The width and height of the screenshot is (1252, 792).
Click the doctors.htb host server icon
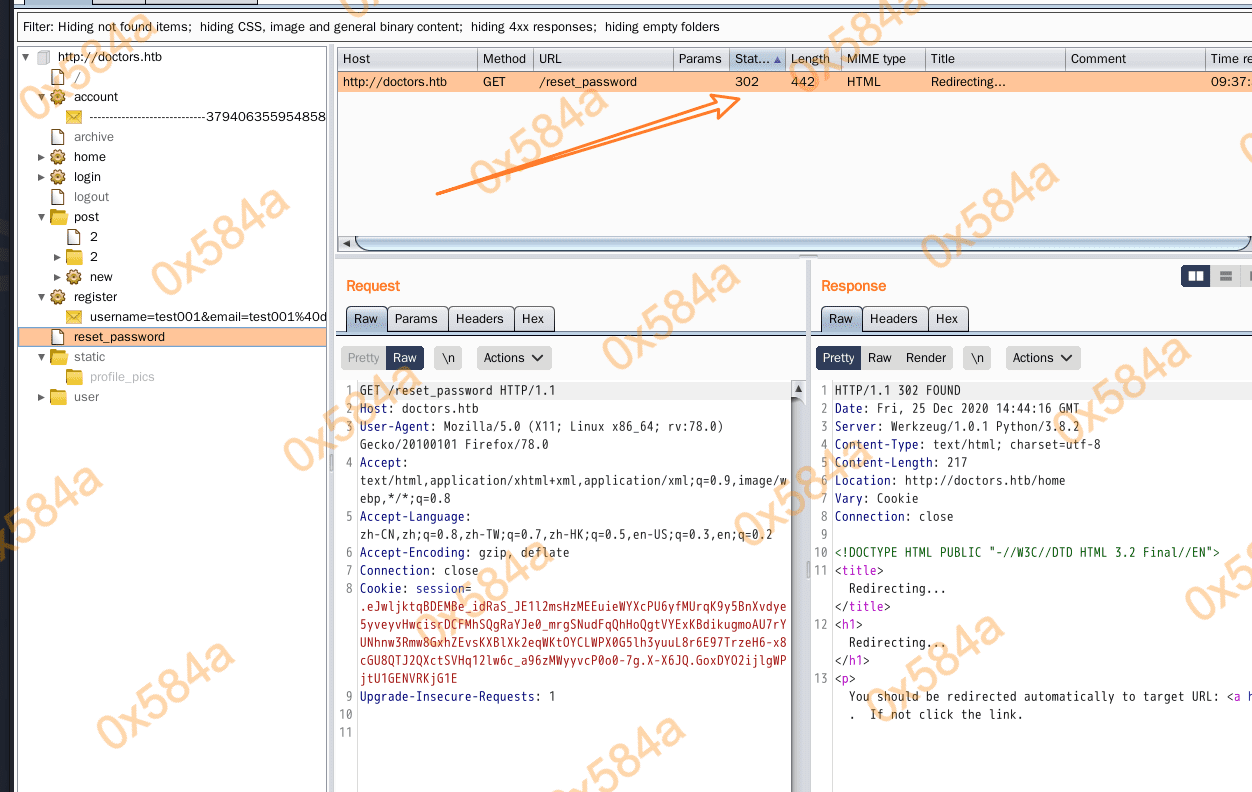[43, 57]
